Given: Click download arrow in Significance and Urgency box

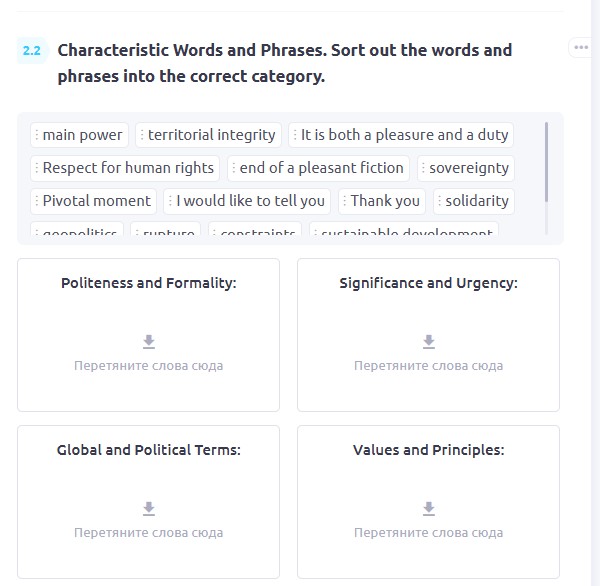Looking at the screenshot, I should [428, 342].
